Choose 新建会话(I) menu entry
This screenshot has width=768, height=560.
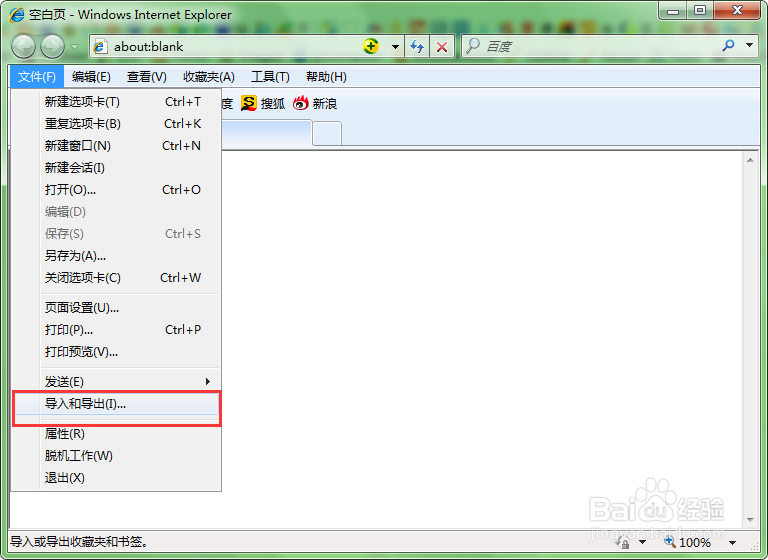[116, 168]
